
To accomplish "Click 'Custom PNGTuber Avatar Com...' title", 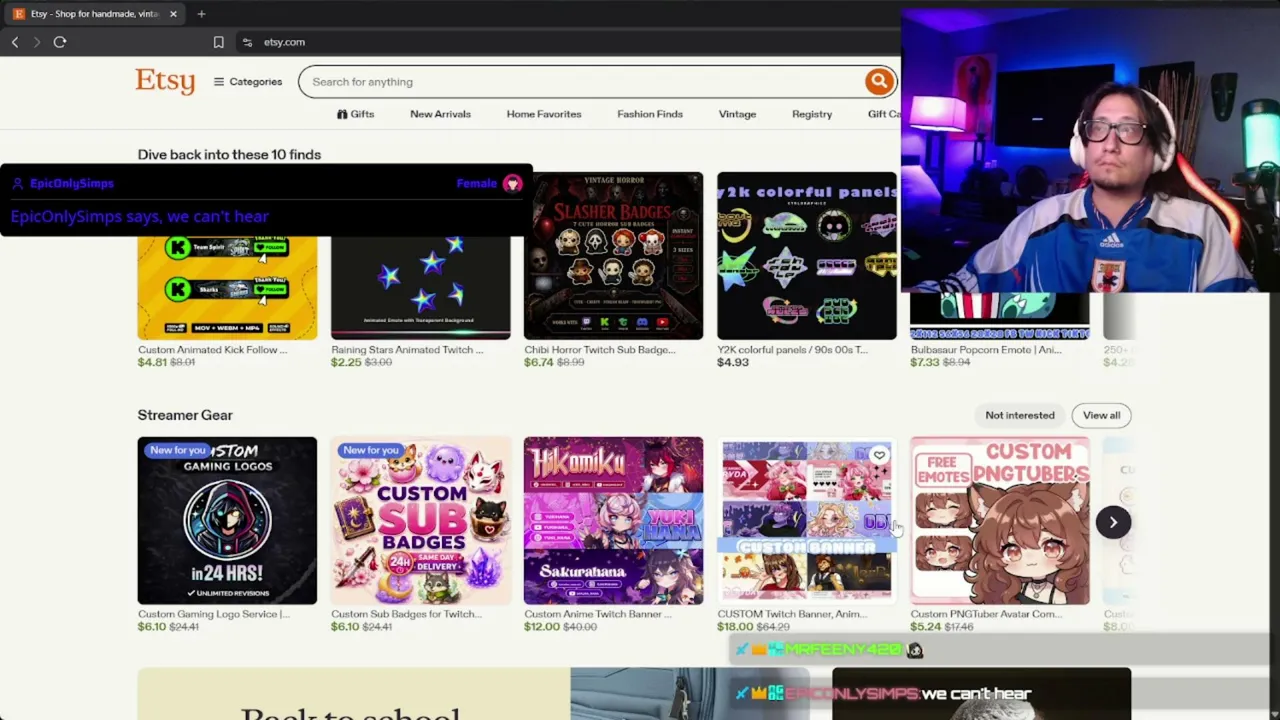I will (986, 614).
